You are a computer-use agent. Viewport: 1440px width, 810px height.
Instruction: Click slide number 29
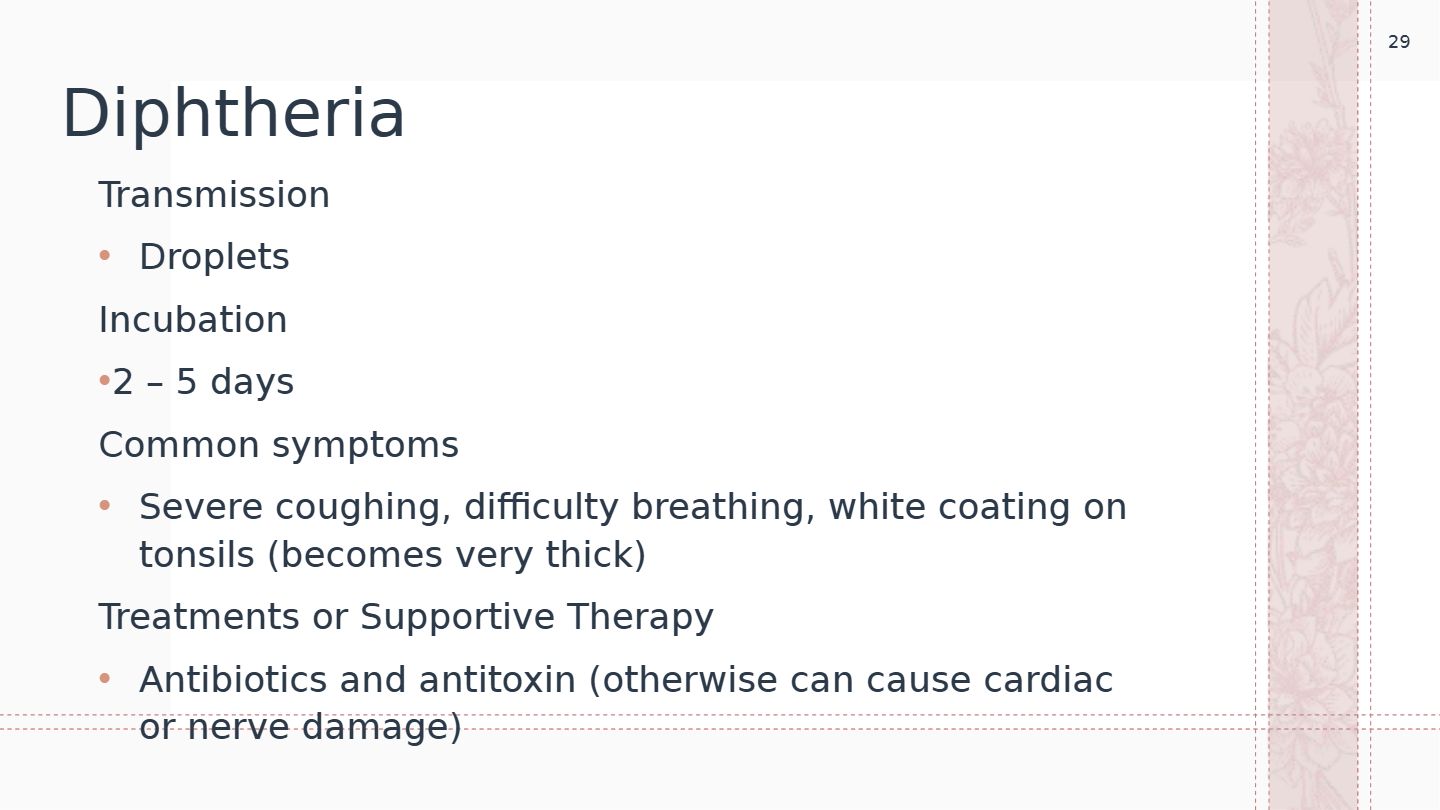pyautogui.click(x=1399, y=42)
